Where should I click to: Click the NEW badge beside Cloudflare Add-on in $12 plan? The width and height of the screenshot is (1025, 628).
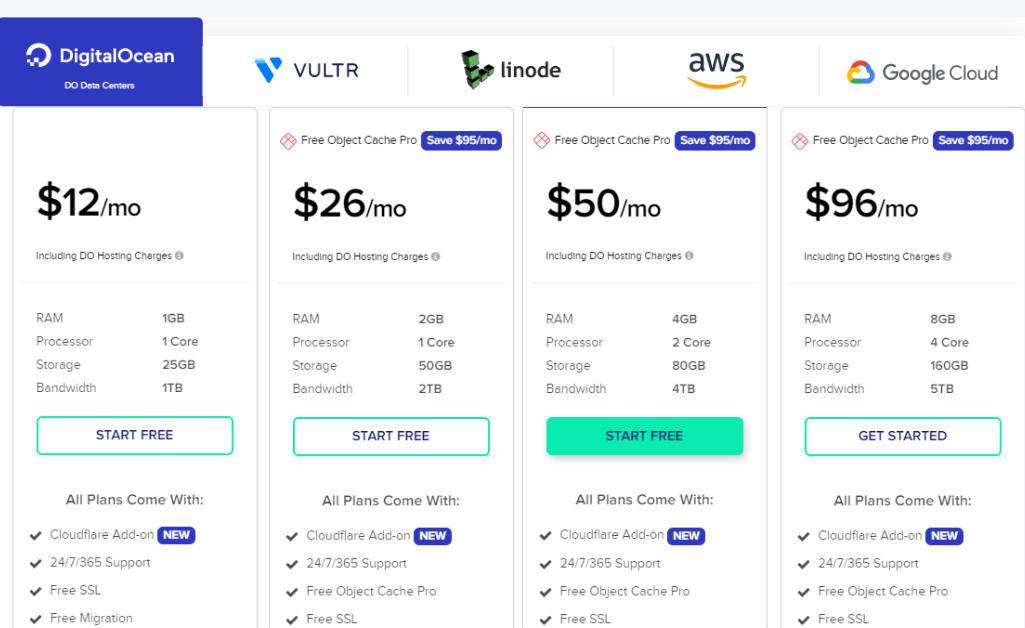click(176, 535)
